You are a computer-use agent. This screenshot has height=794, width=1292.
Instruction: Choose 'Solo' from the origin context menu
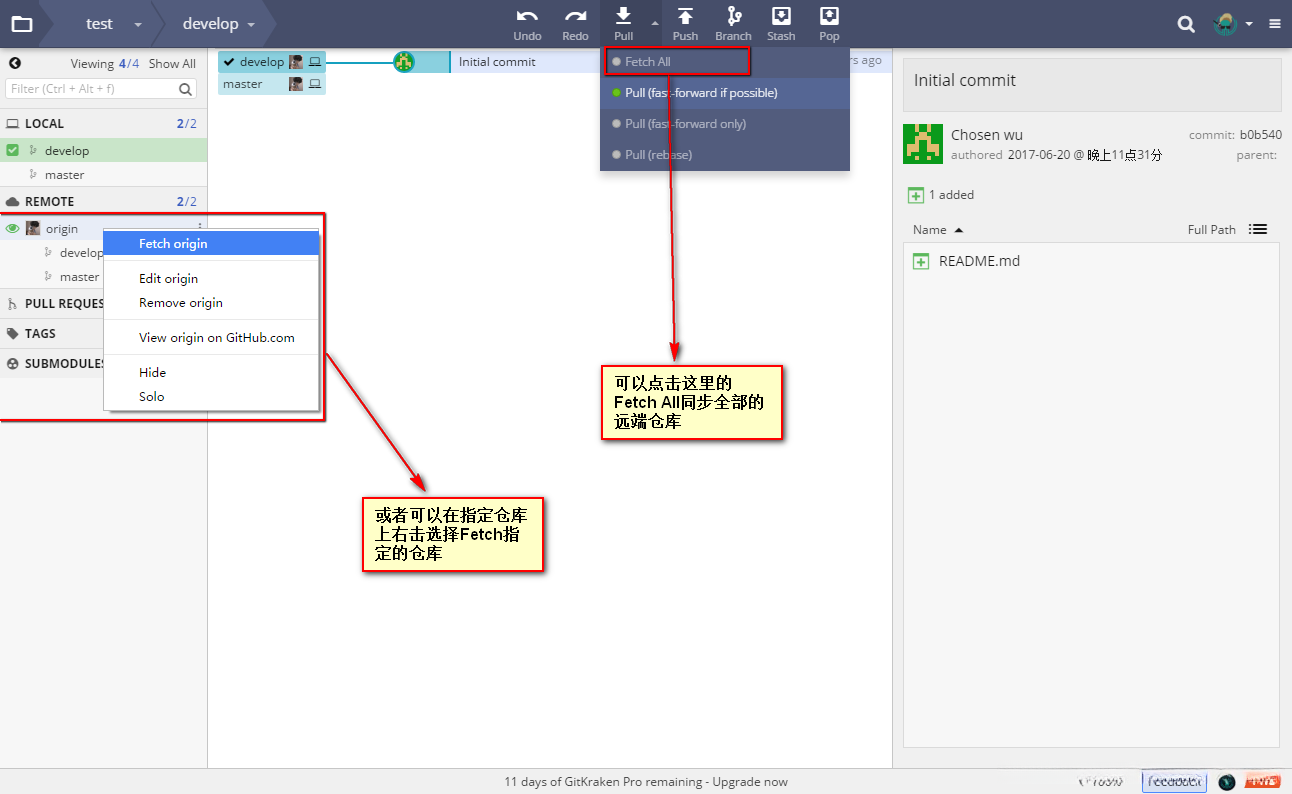pos(211,397)
